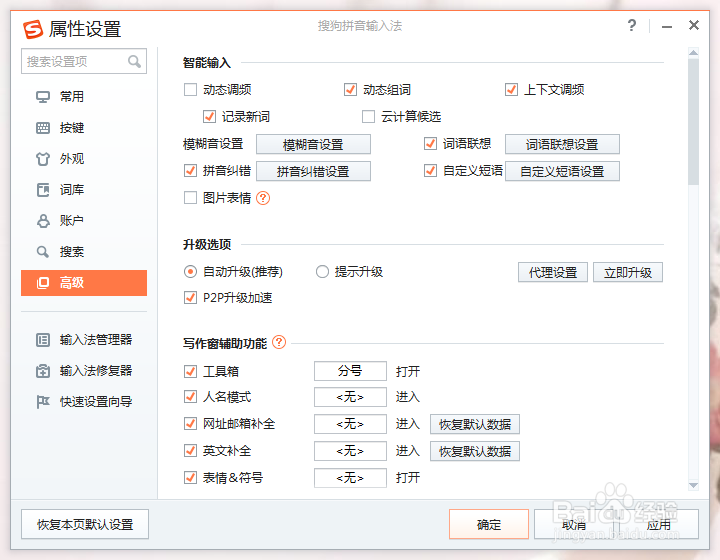720x560 pixels.
Task: Go to 搜索 settings category
Action: tap(84, 252)
